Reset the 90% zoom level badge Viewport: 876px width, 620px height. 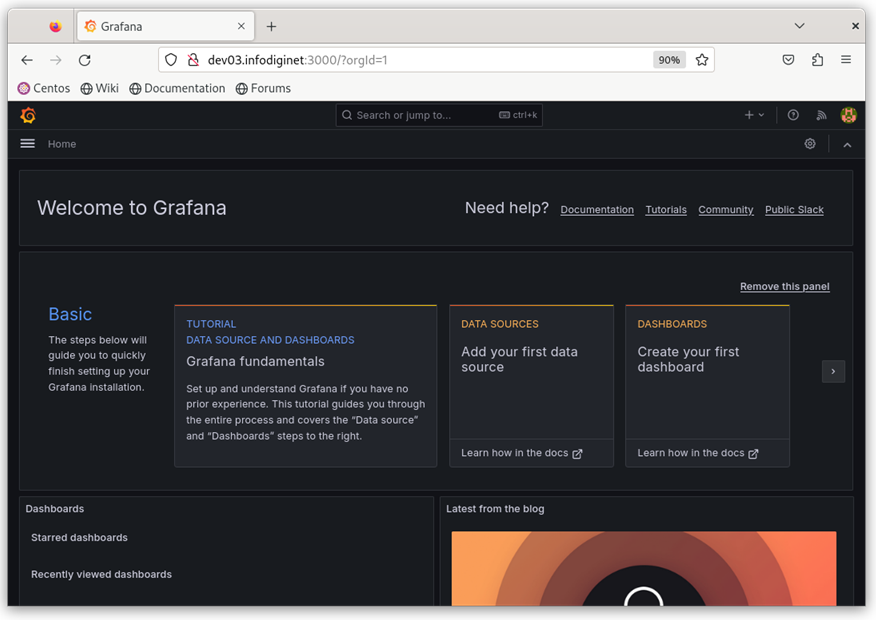pos(669,60)
